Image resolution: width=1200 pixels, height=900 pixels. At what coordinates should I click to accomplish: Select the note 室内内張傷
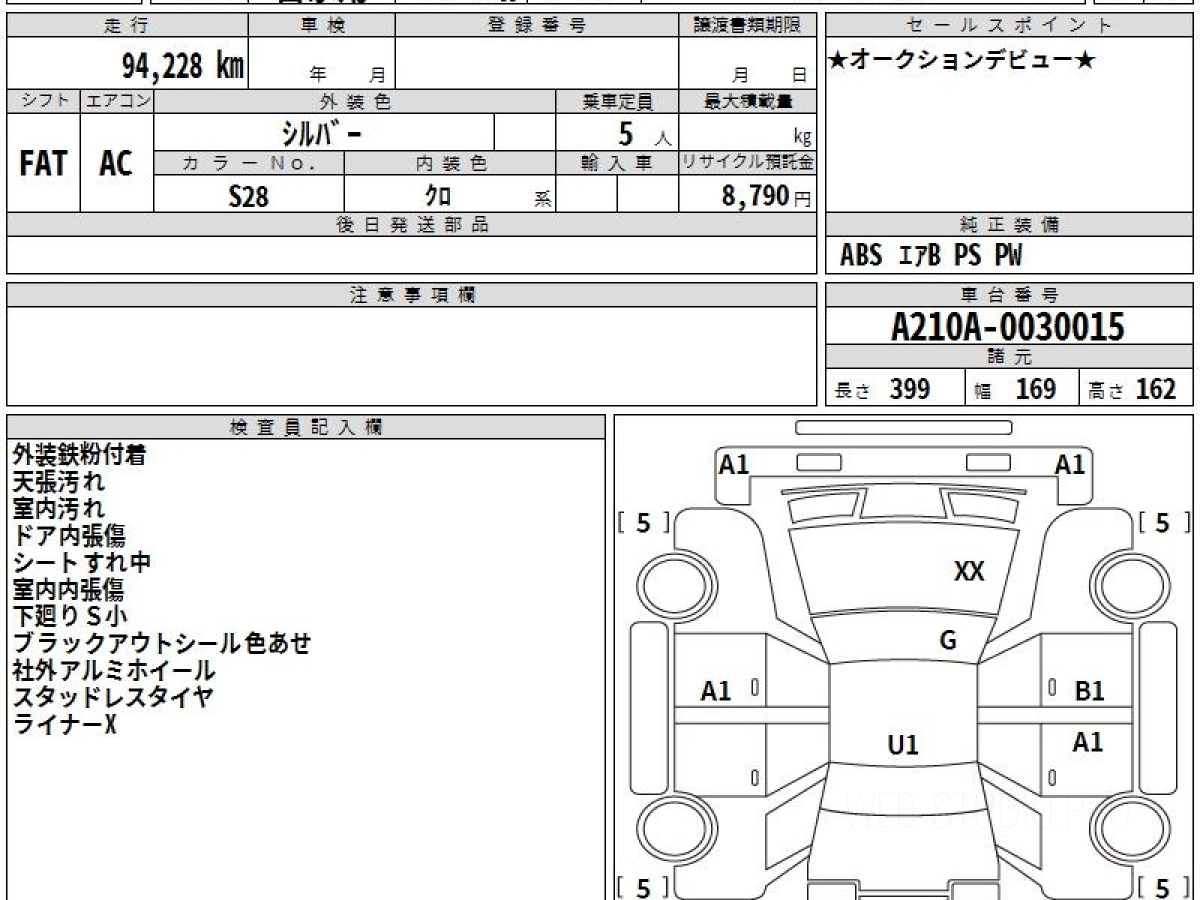tap(68, 589)
